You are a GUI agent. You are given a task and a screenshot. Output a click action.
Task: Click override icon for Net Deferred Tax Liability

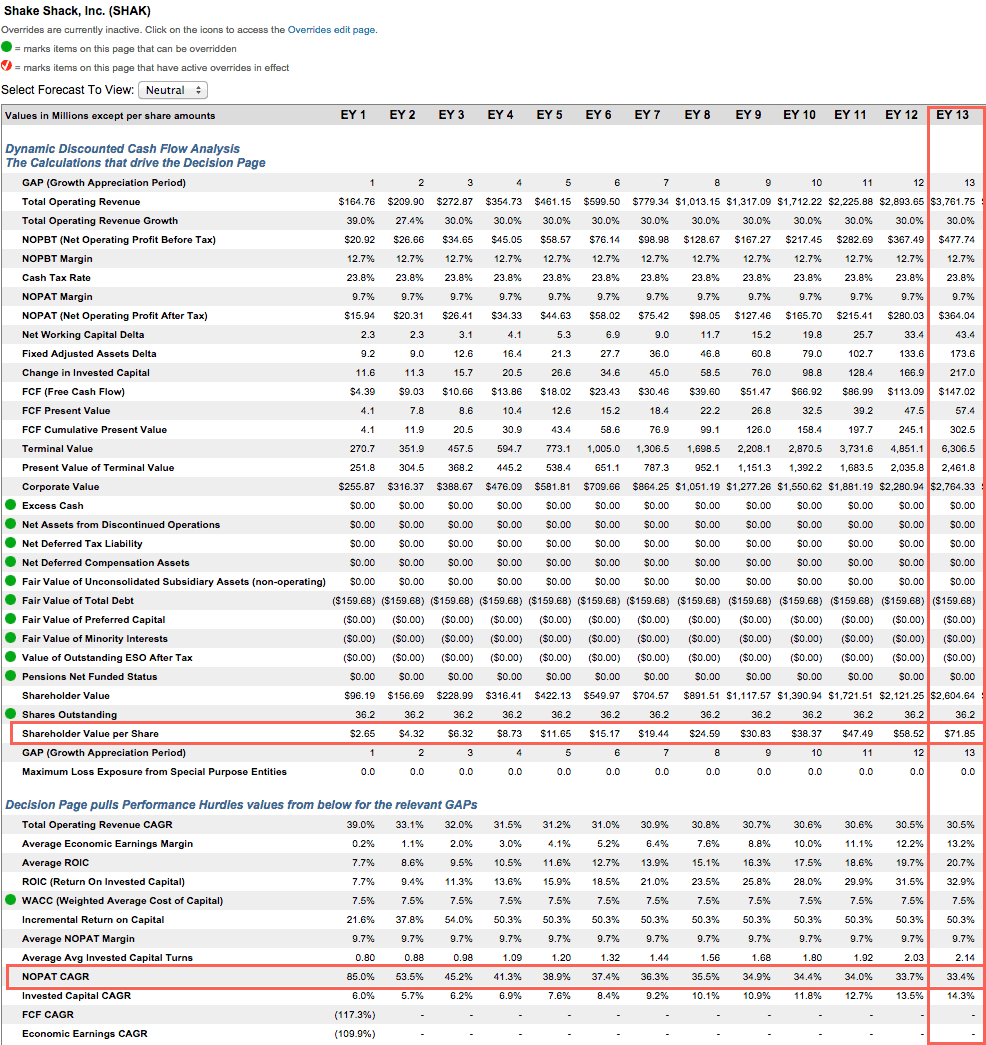point(11,542)
